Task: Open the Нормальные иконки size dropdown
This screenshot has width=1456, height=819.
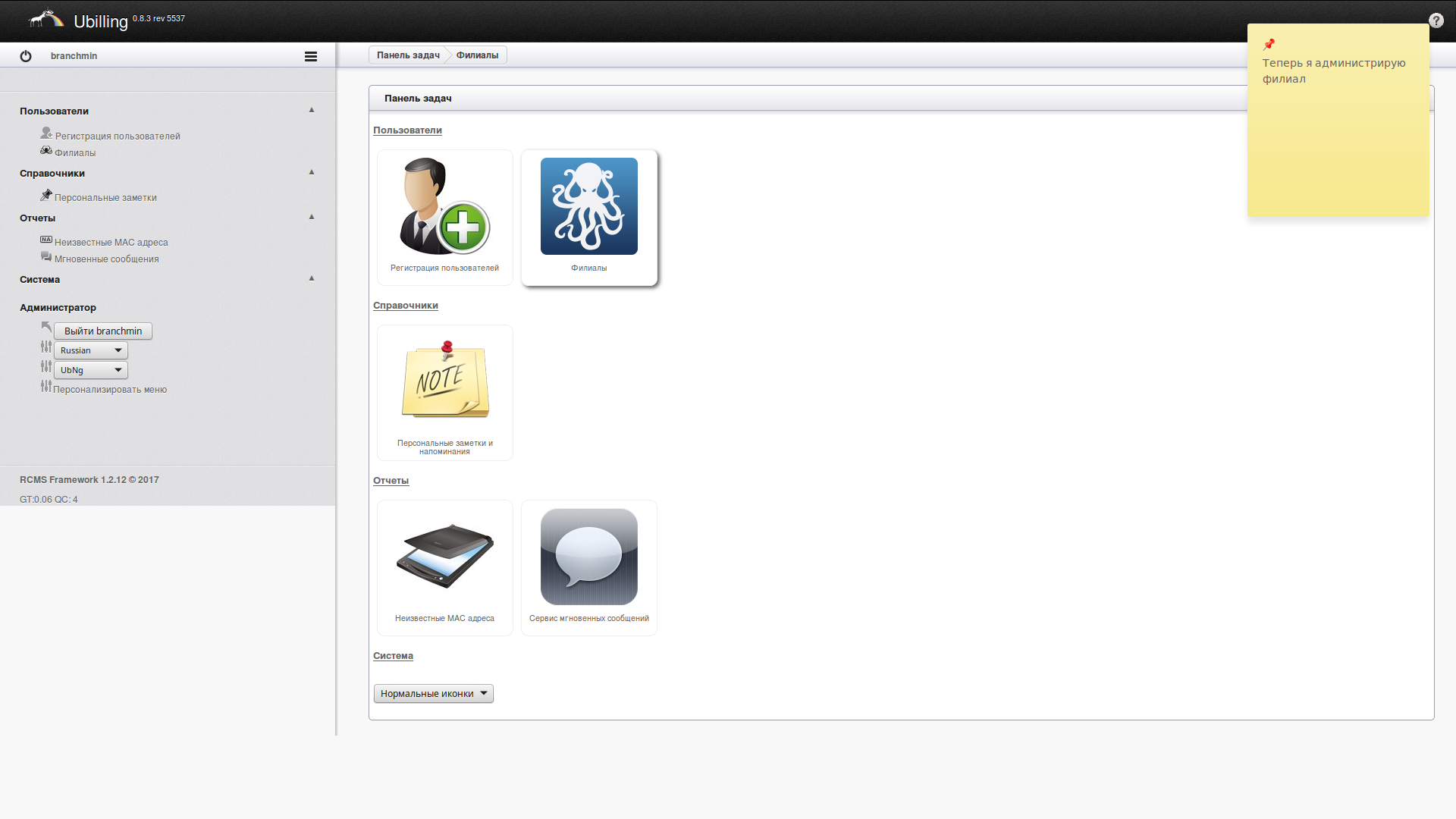Action: (x=433, y=693)
